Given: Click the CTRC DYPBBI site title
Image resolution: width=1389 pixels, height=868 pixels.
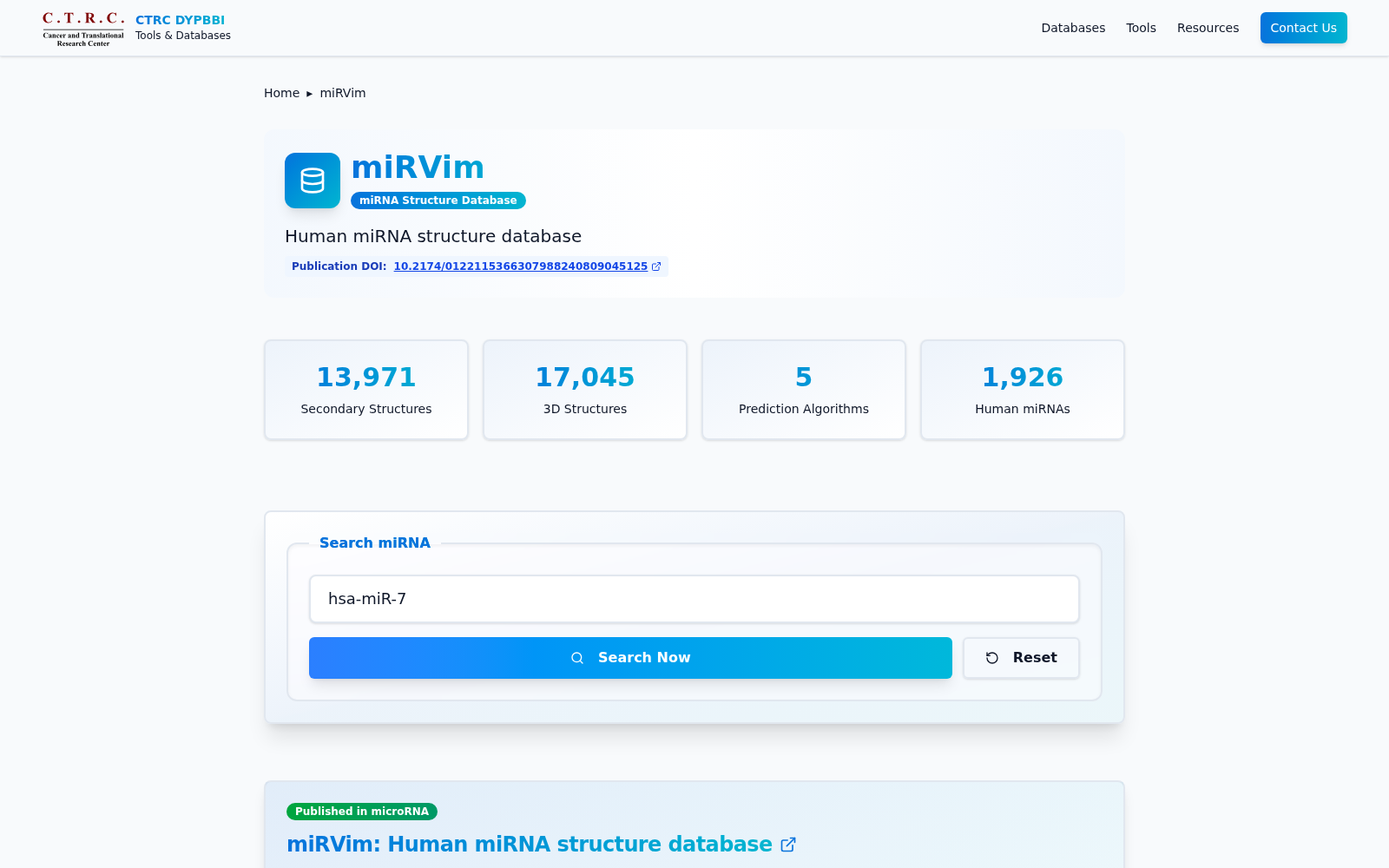Looking at the screenshot, I should tap(180, 20).
